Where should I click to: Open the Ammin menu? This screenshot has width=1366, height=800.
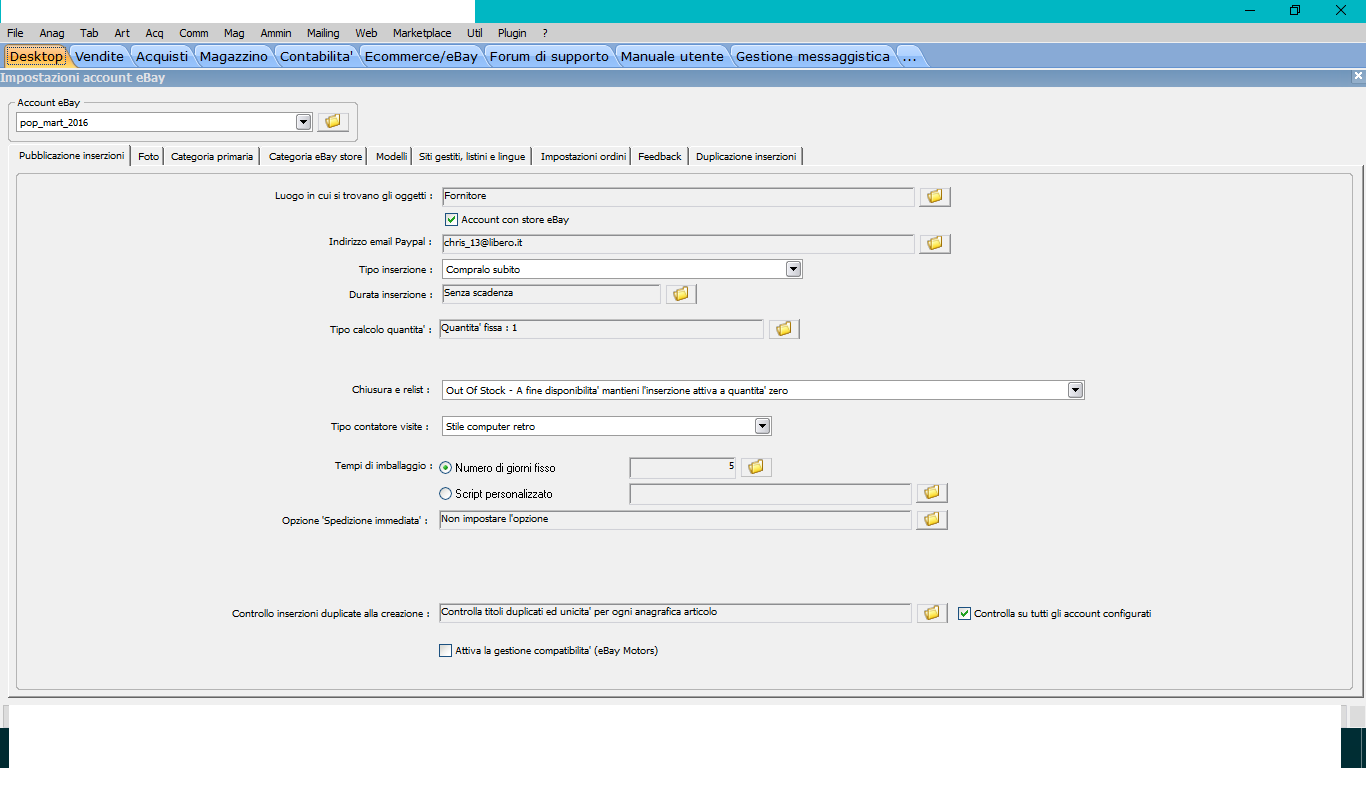tap(276, 33)
